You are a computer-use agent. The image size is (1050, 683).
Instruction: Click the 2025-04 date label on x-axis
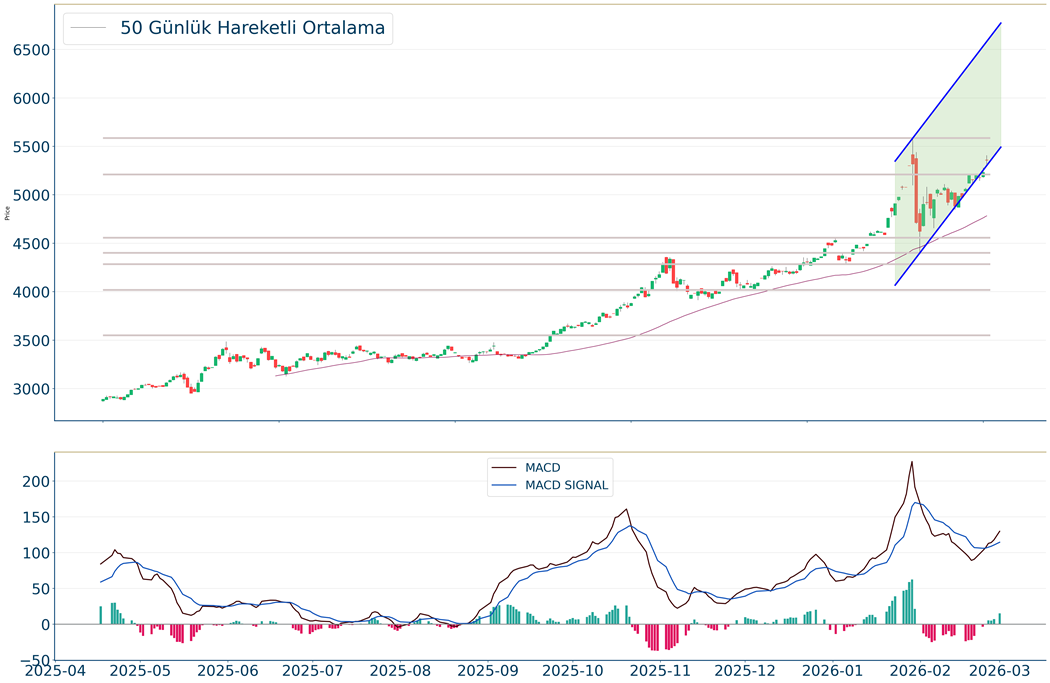pos(54,671)
